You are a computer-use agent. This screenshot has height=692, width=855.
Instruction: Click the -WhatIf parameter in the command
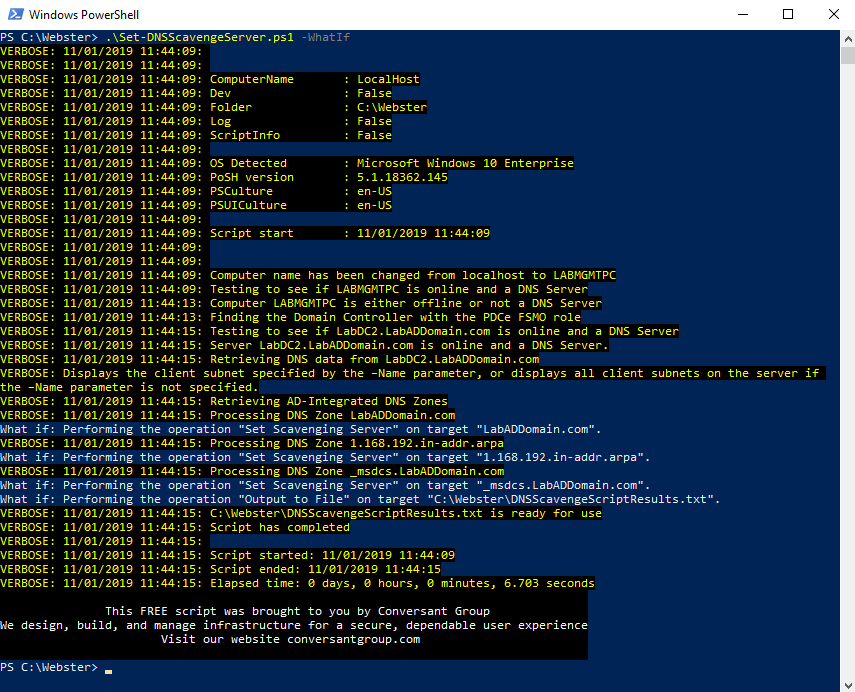pos(325,37)
